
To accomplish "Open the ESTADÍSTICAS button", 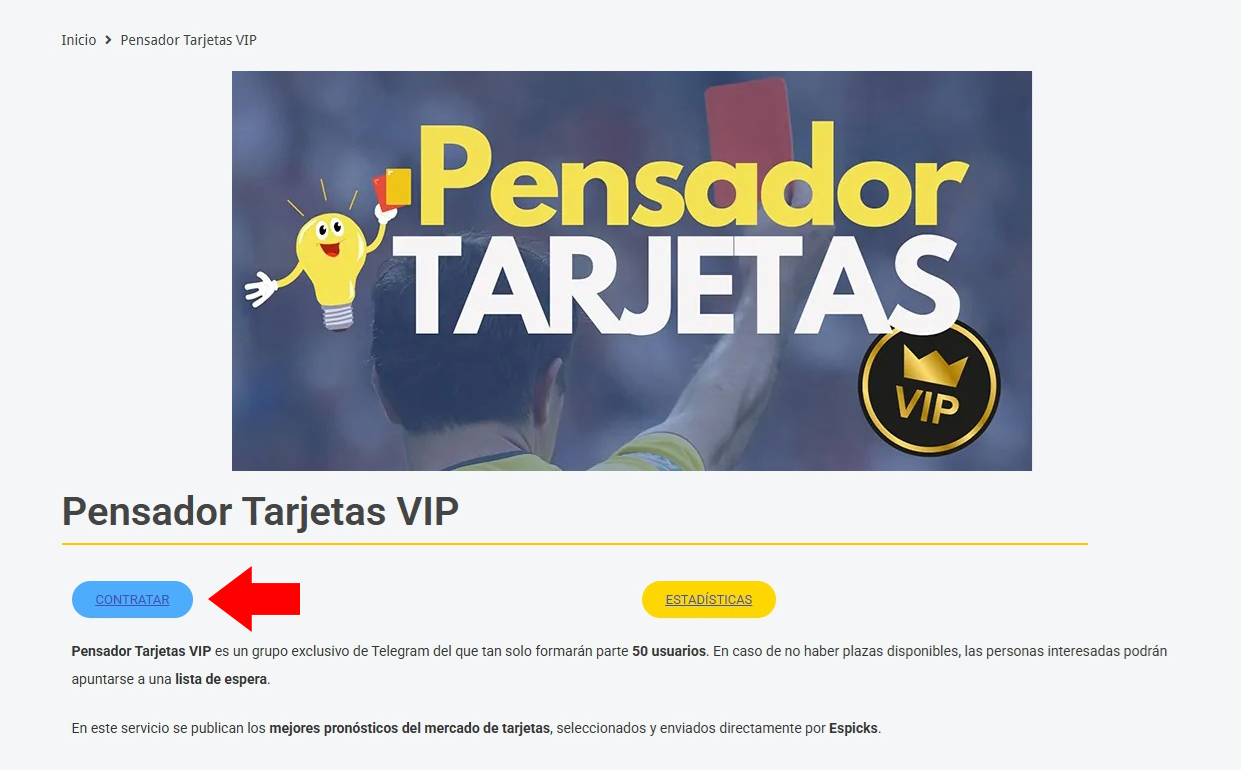I will 709,600.
